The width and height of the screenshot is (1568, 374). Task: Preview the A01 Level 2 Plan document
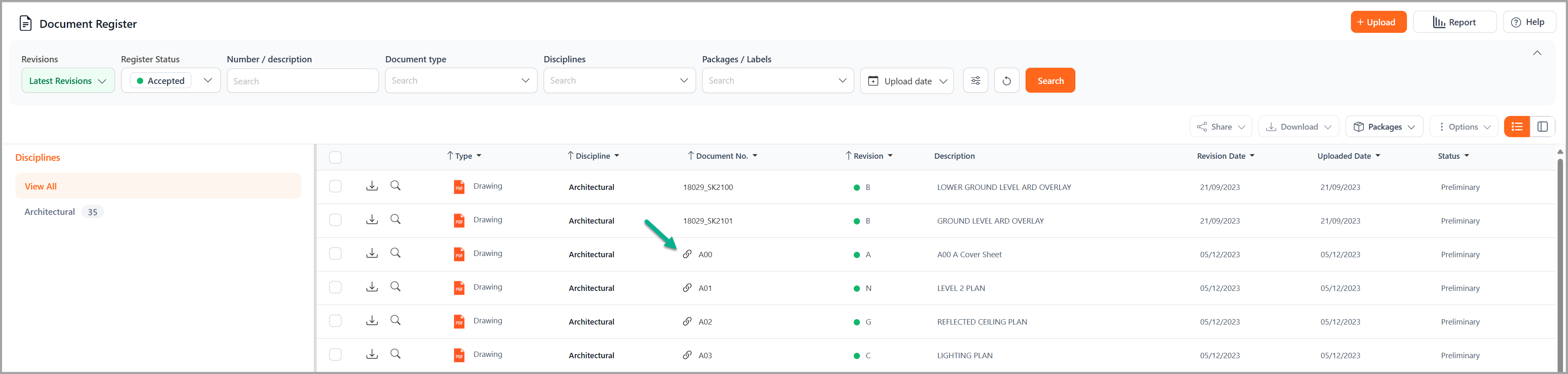click(x=396, y=287)
